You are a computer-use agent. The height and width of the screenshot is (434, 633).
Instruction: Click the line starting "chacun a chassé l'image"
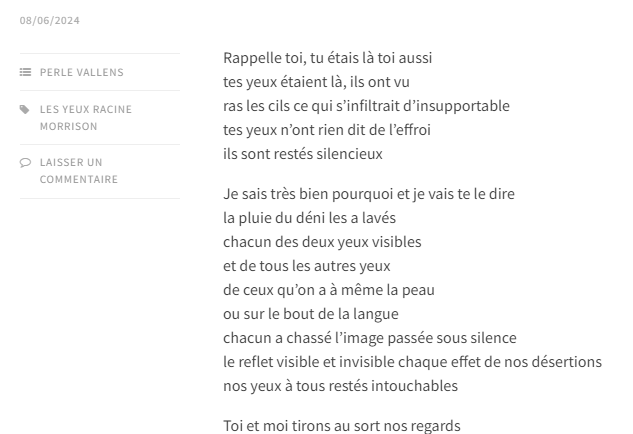tap(369, 338)
